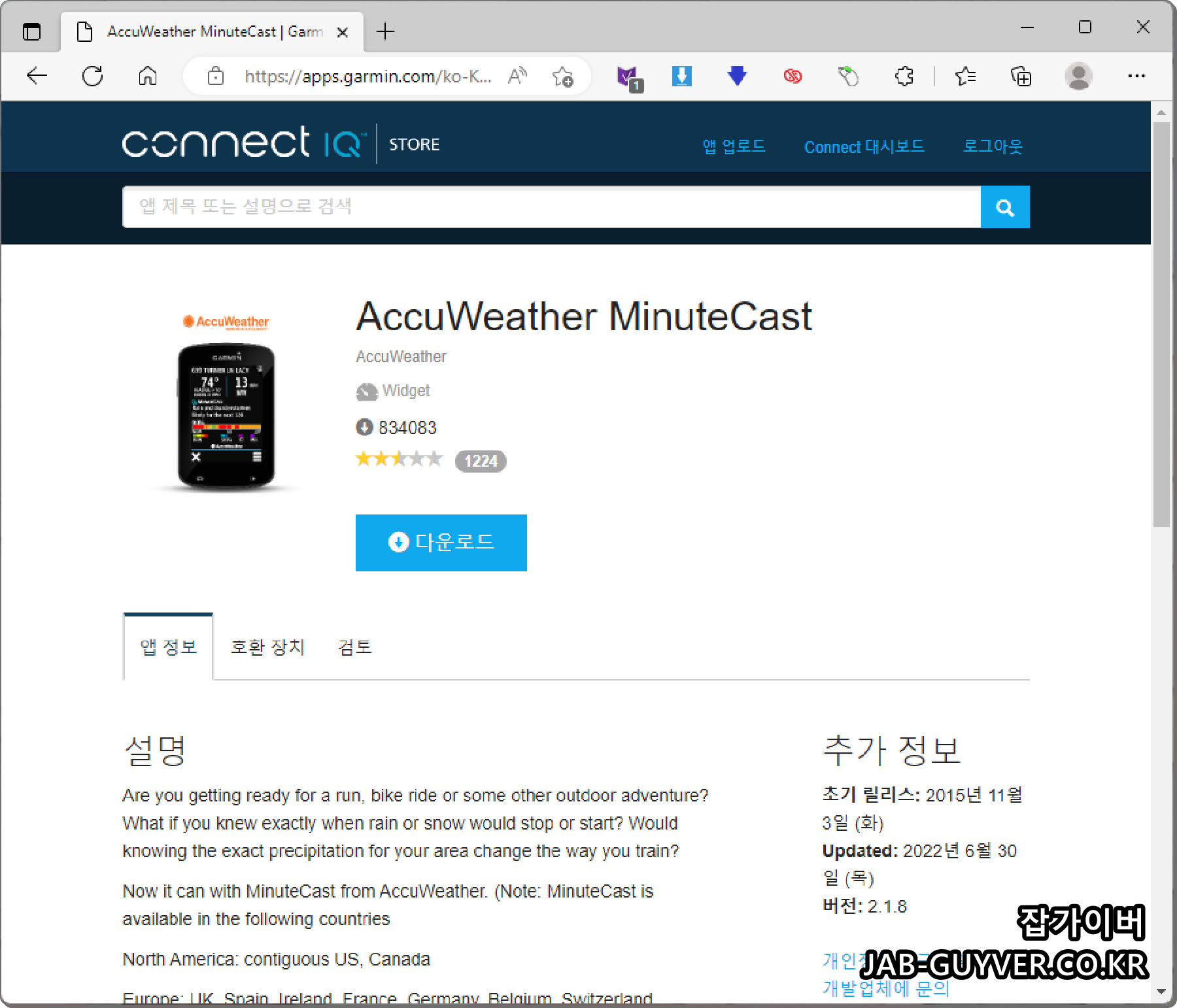Open browser Settings and more menu
This screenshot has height=1008, width=1177.
pos(1136,76)
